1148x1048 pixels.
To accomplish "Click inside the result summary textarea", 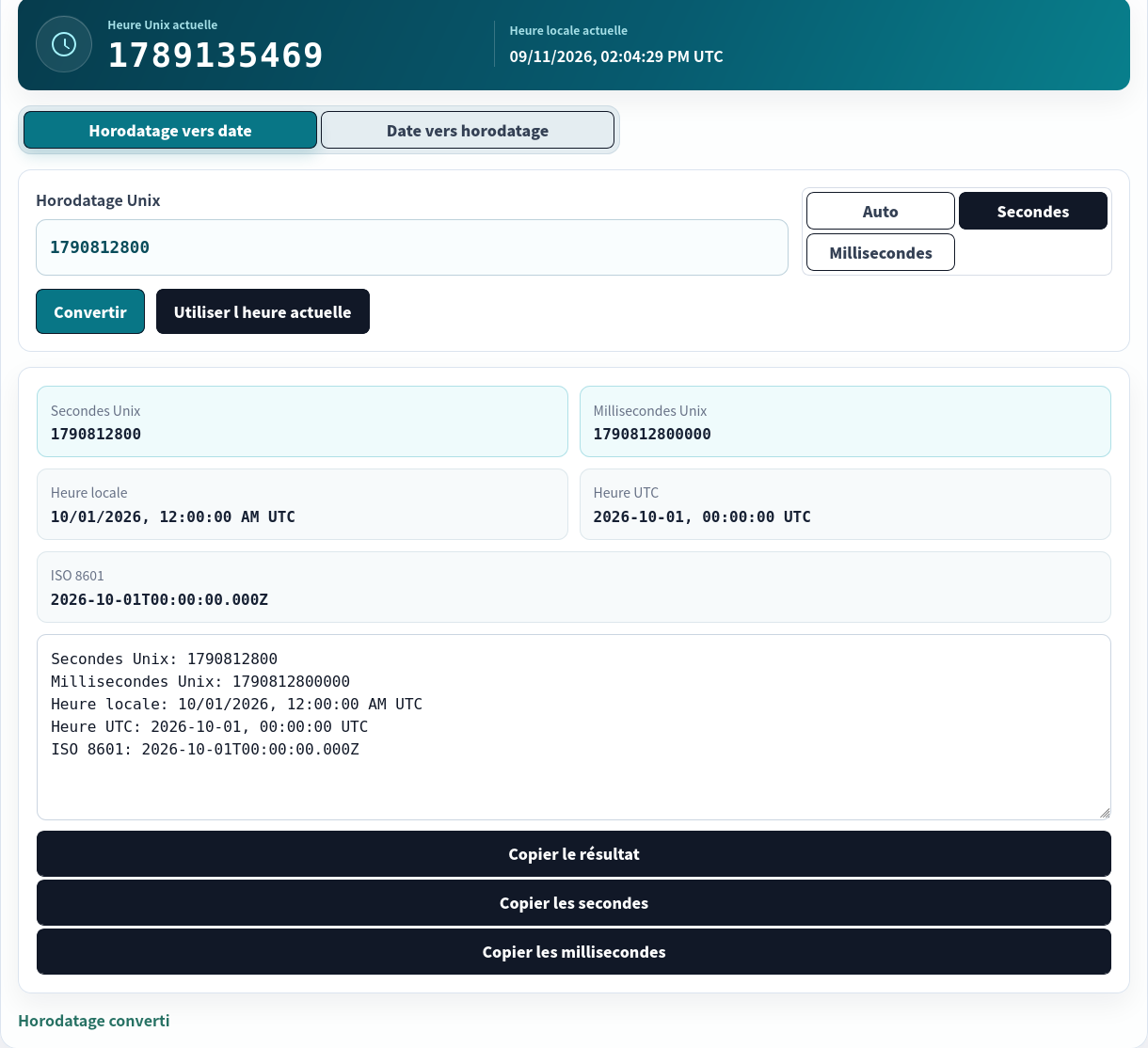I will point(574,727).
